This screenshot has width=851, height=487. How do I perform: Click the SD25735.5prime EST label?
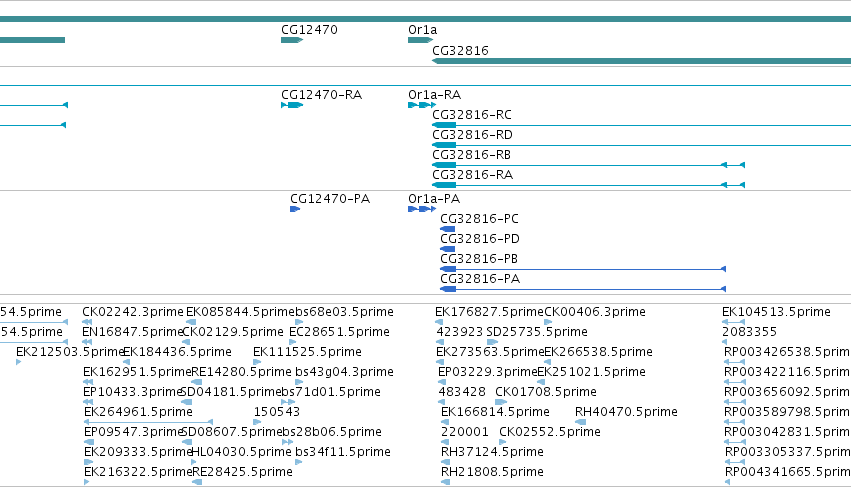537,332
